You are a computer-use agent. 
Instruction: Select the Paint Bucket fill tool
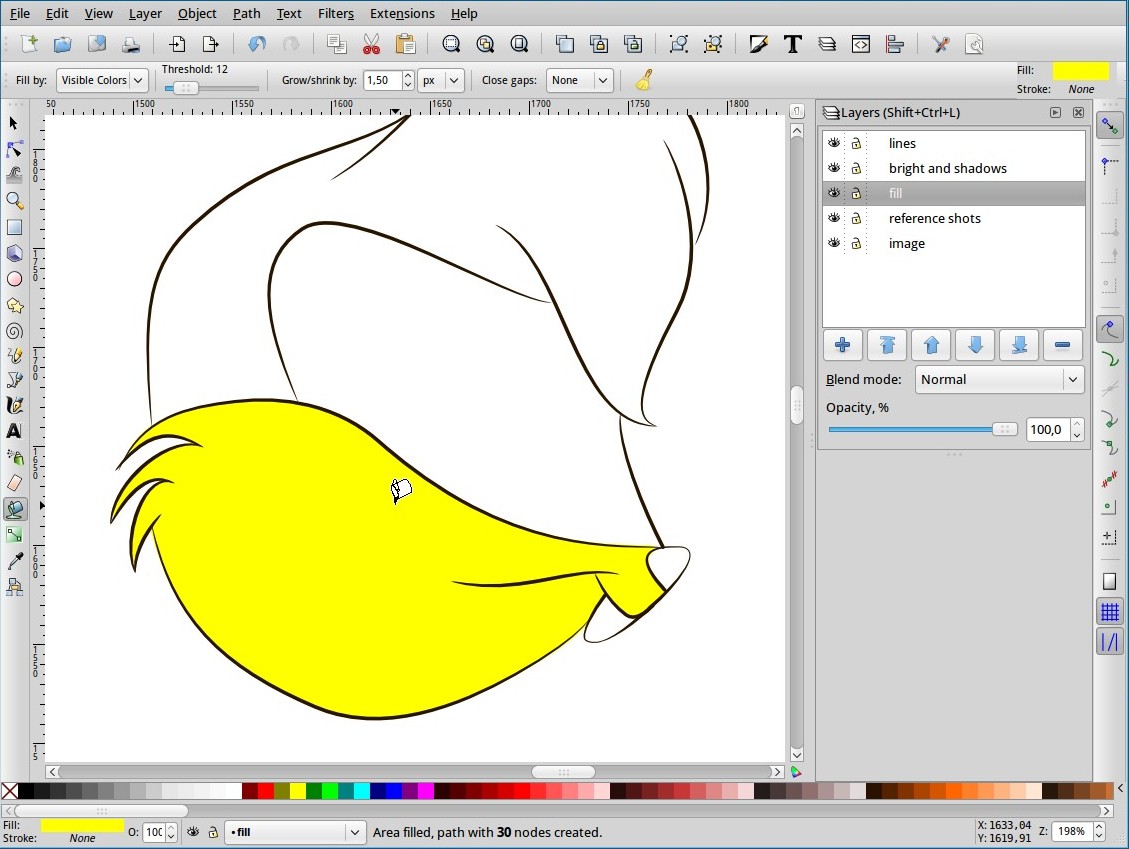(x=14, y=509)
